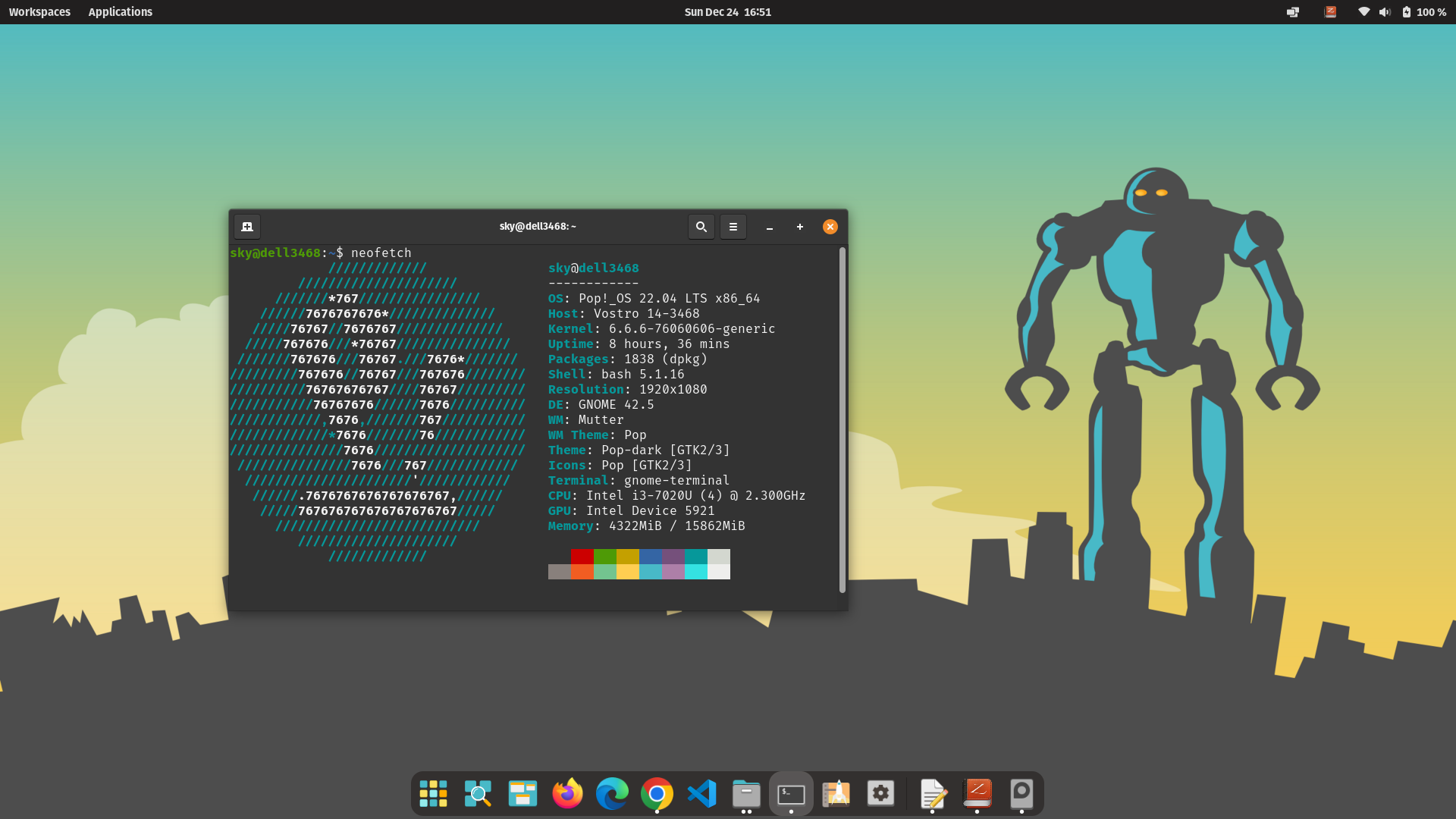Open Pop!_Shop rocket icon in dock
The height and width of the screenshot is (819, 1456).
(836, 793)
